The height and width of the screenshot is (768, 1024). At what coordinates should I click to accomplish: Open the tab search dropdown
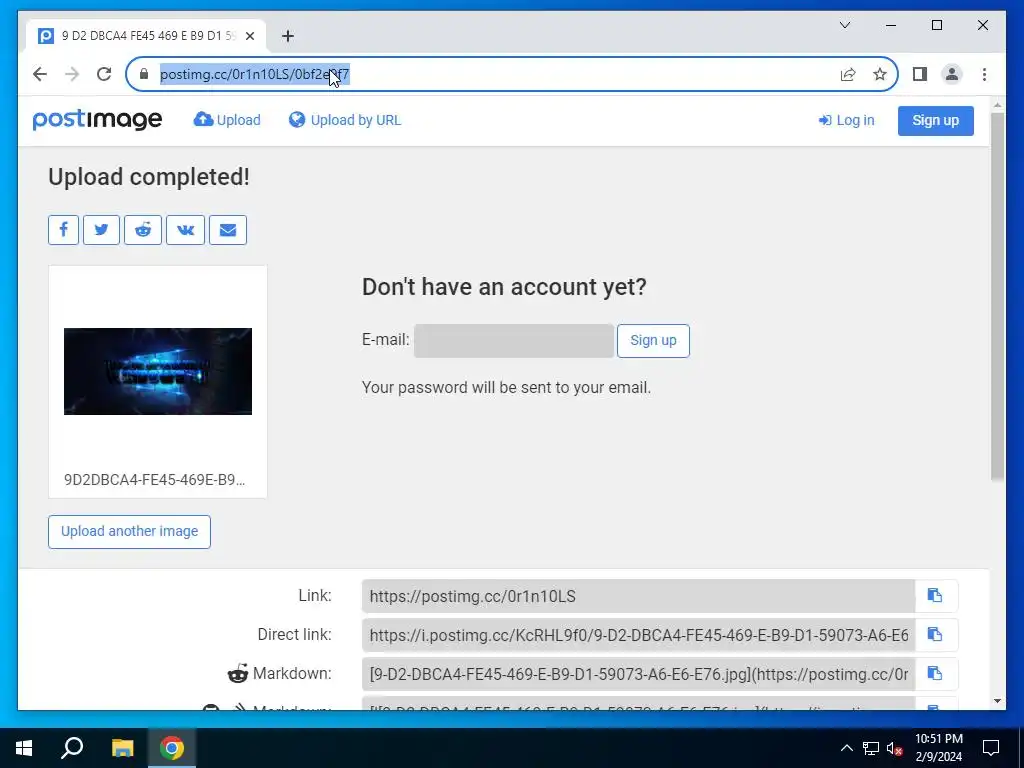click(845, 25)
